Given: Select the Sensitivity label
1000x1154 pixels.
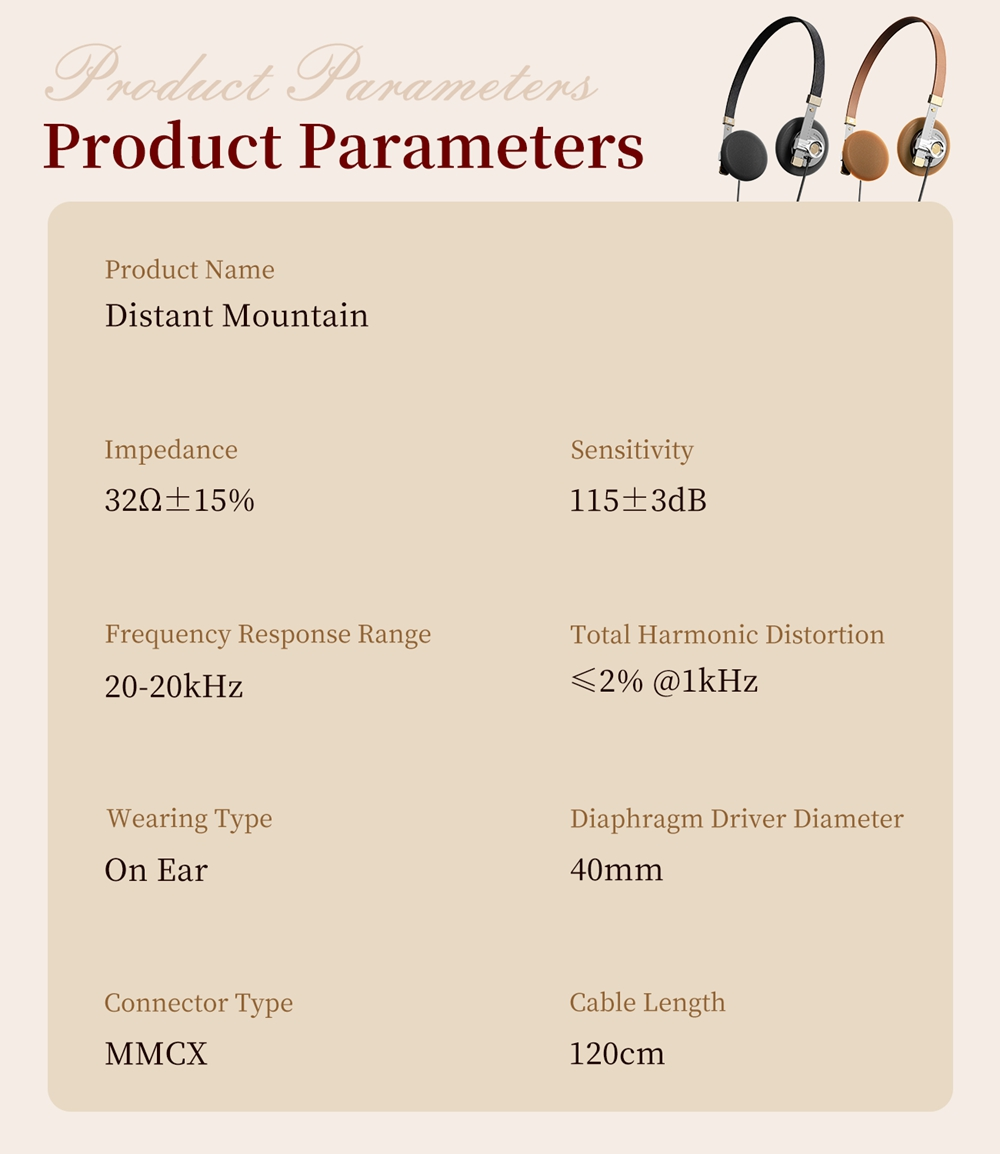Looking at the screenshot, I should click(631, 450).
